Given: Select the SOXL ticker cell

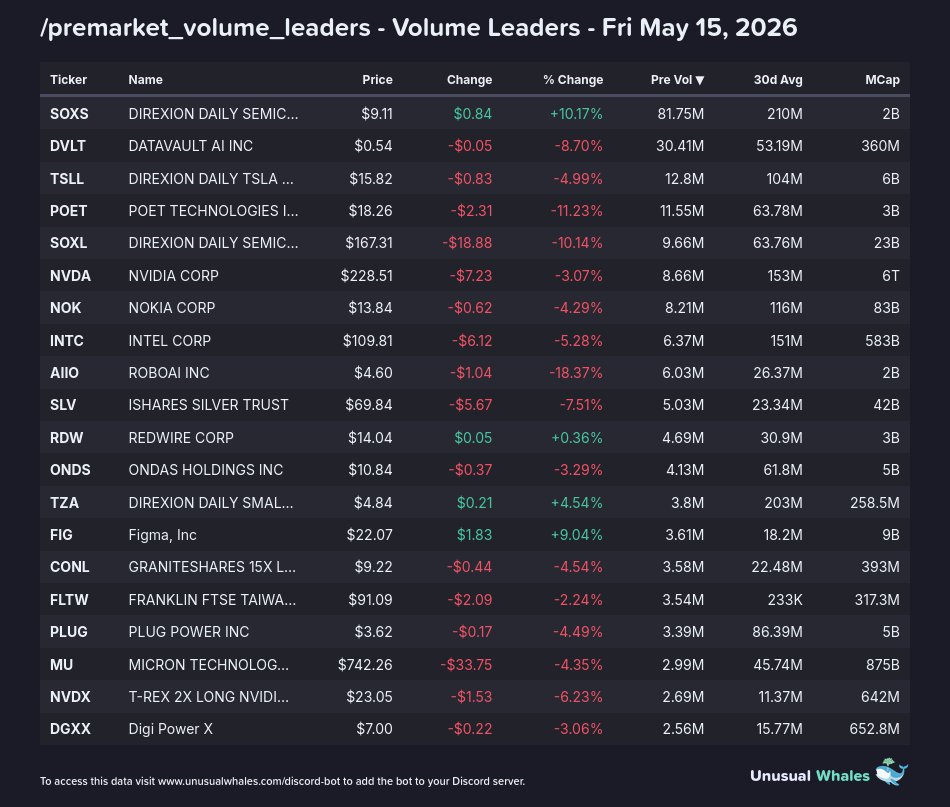Looking at the screenshot, I should [x=68, y=243].
